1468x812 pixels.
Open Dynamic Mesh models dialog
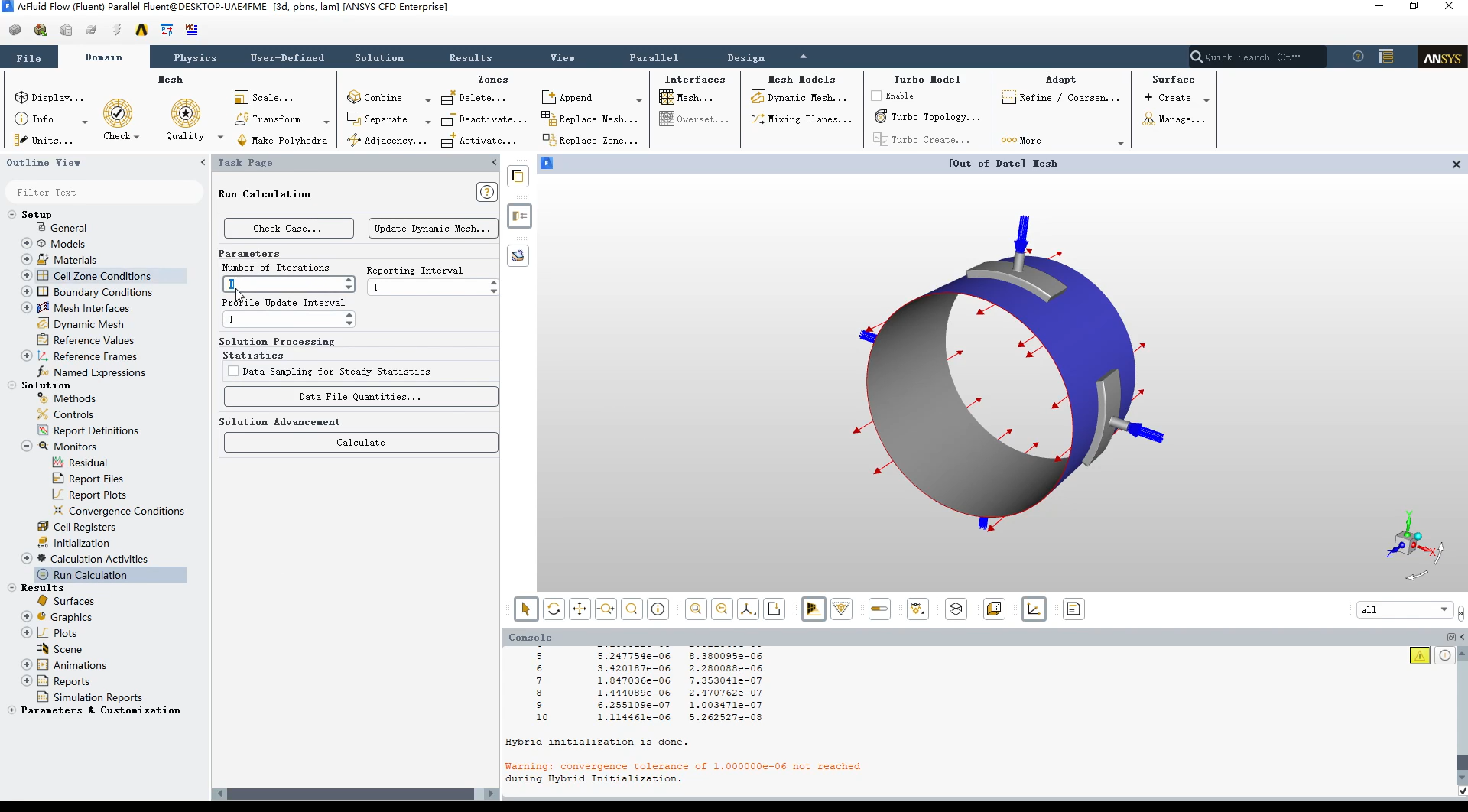tap(799, 98)
